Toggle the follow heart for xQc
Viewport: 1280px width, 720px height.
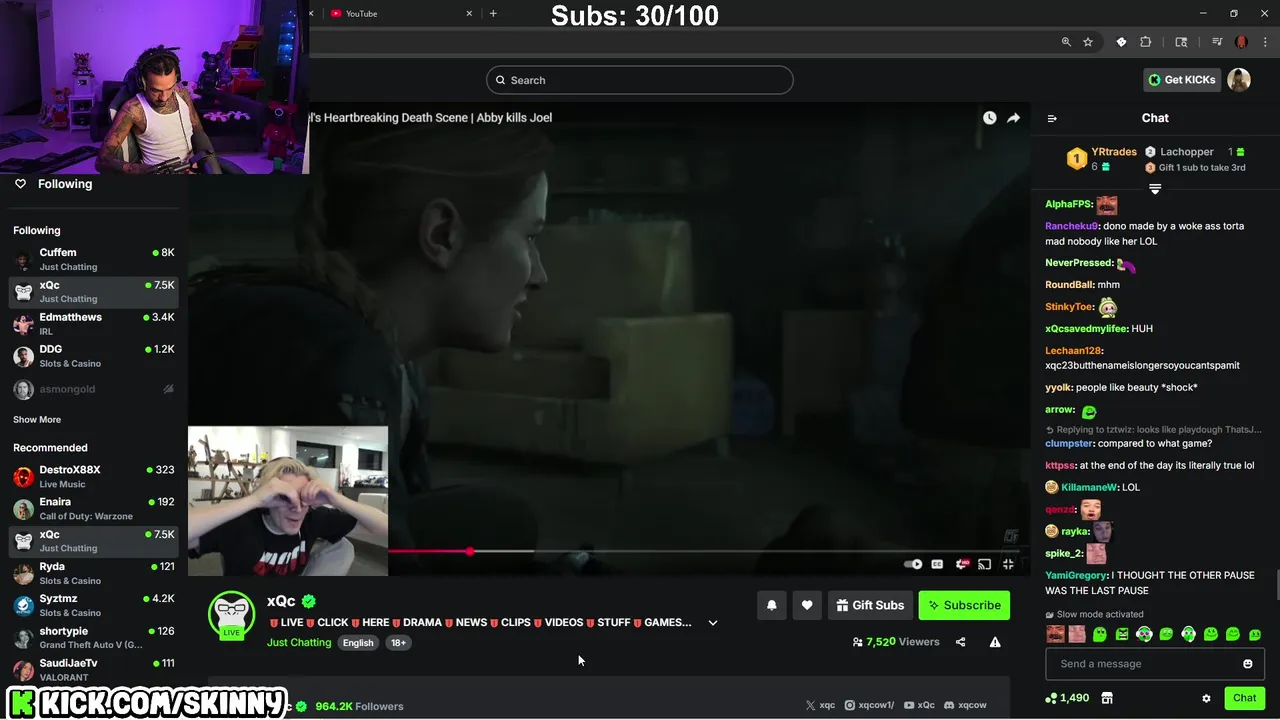(807, 605)
